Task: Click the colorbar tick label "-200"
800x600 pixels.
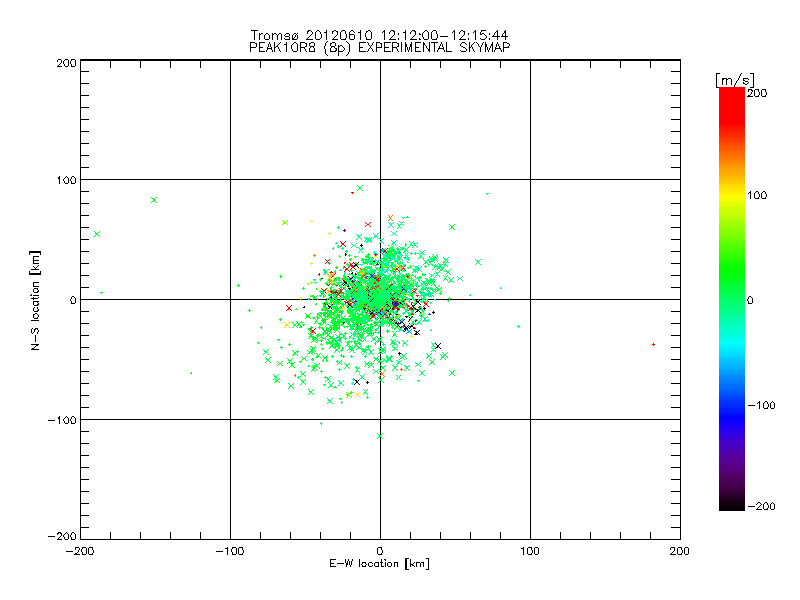Action: point(761,506)
